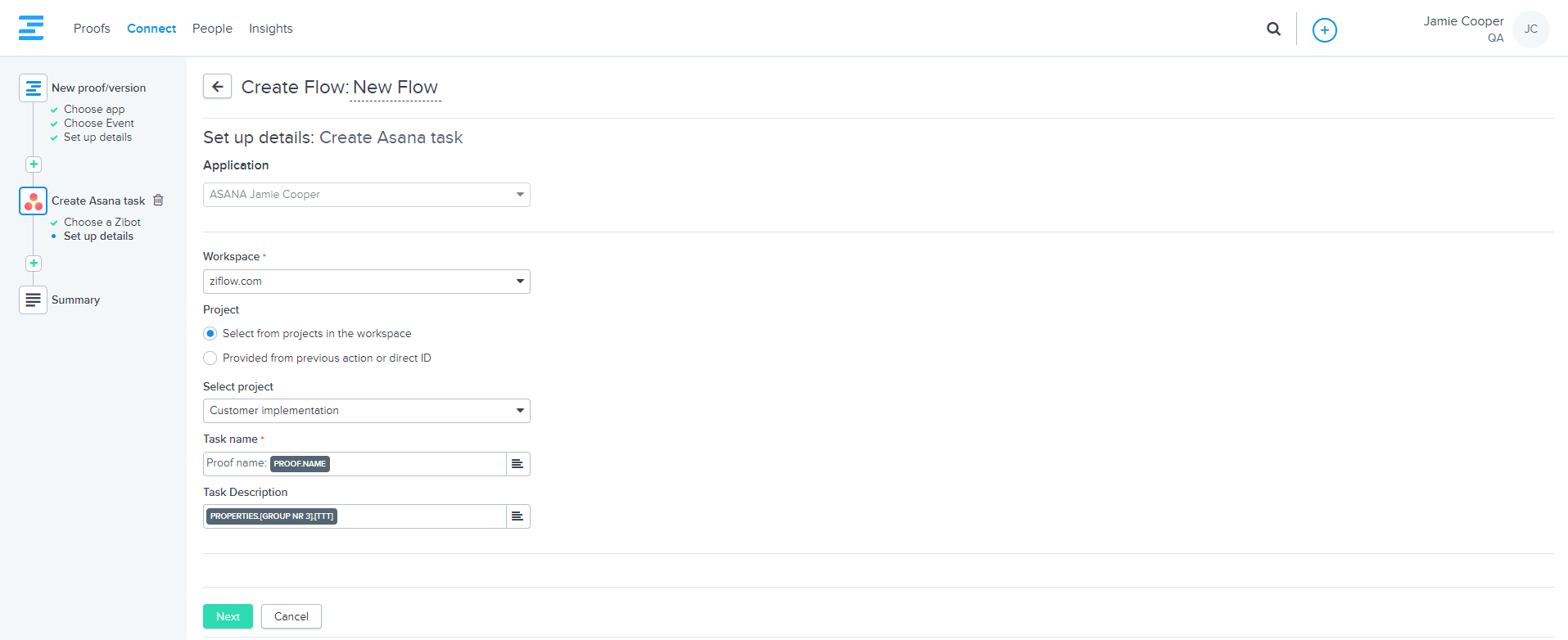Click the back arrow beside Create Flow
This screenshot has height=640, width=1568.
pos(217,87)
